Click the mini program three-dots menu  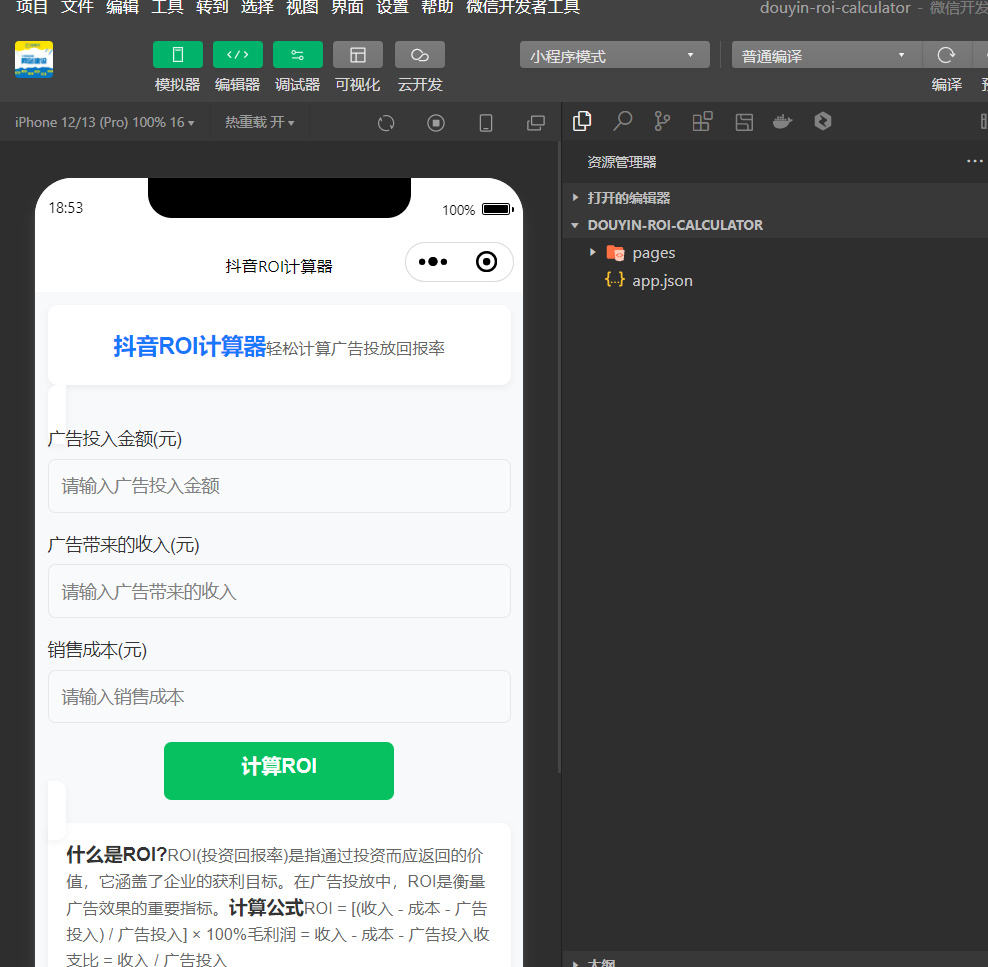tap(433, 261)
